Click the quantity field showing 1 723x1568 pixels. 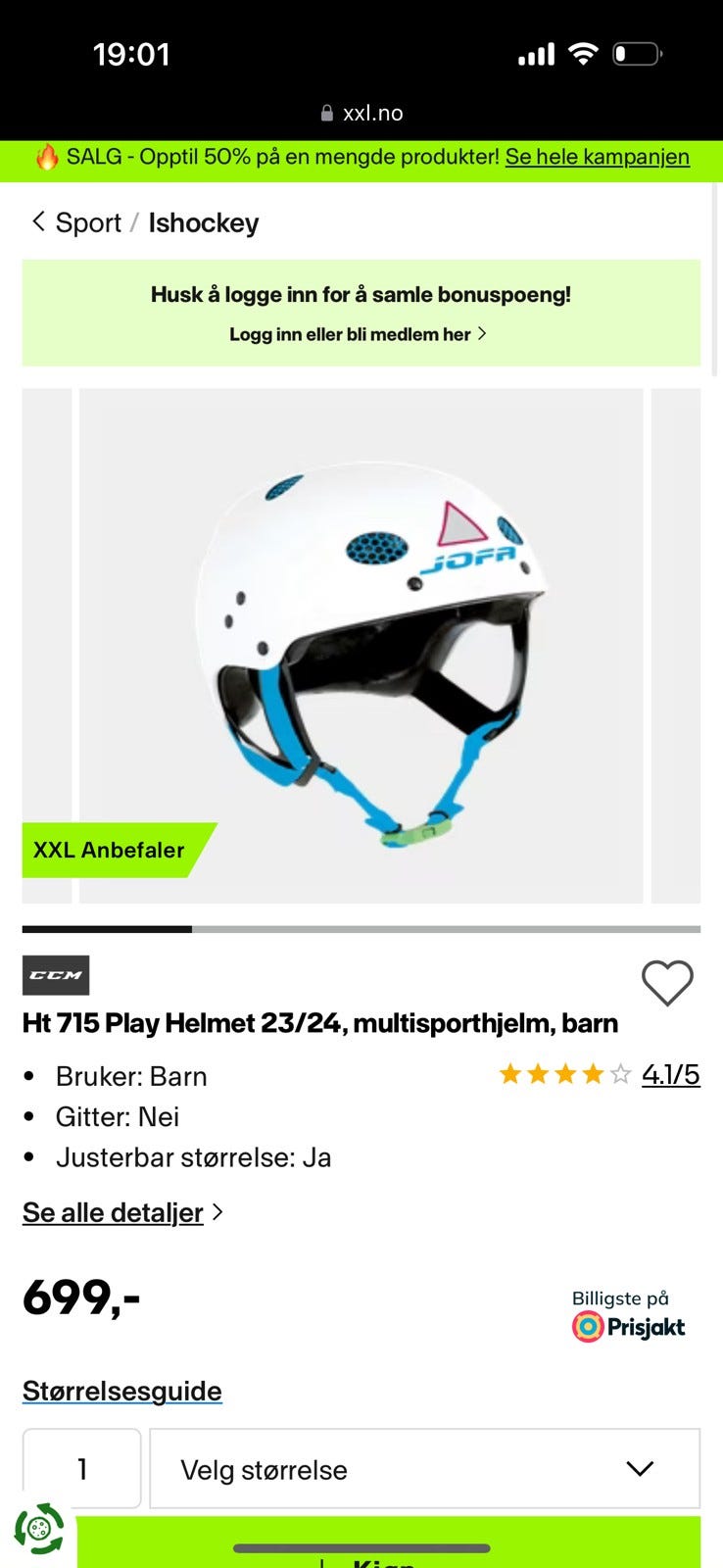(82, 1468)
